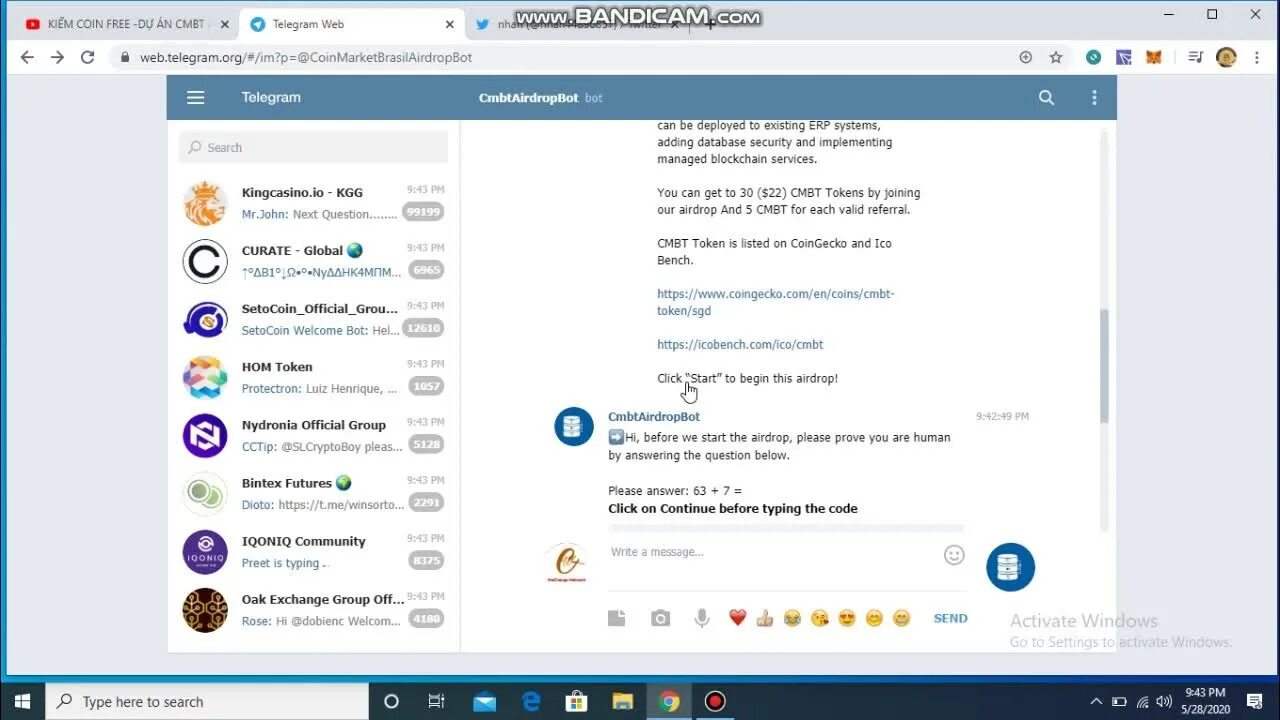Screen dimensions: 1280x720
Task: Attach a file using the document icon
Action: click(x=617, y=618)
